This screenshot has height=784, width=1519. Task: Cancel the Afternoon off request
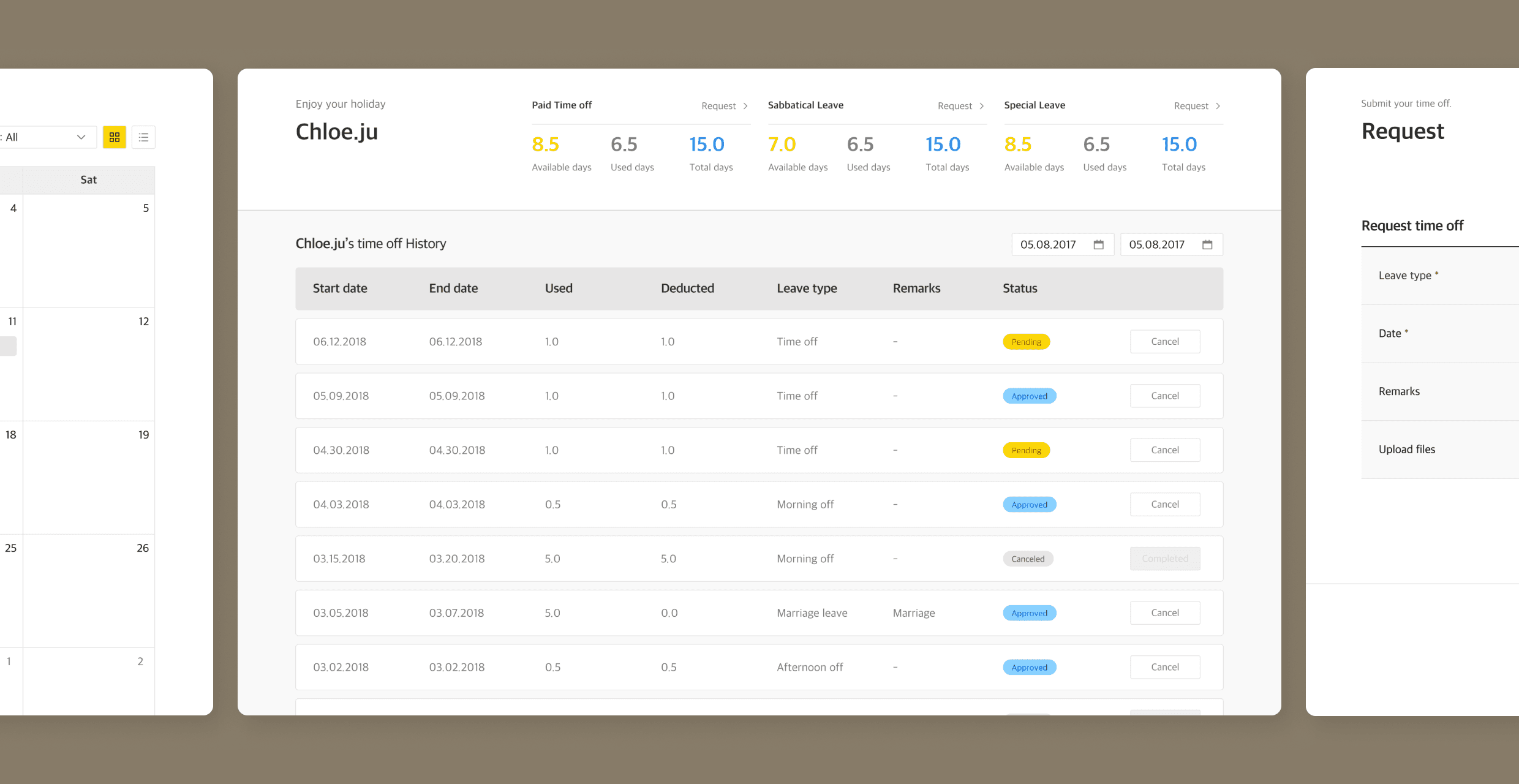pyautogui.click(x=1164, y=667)
